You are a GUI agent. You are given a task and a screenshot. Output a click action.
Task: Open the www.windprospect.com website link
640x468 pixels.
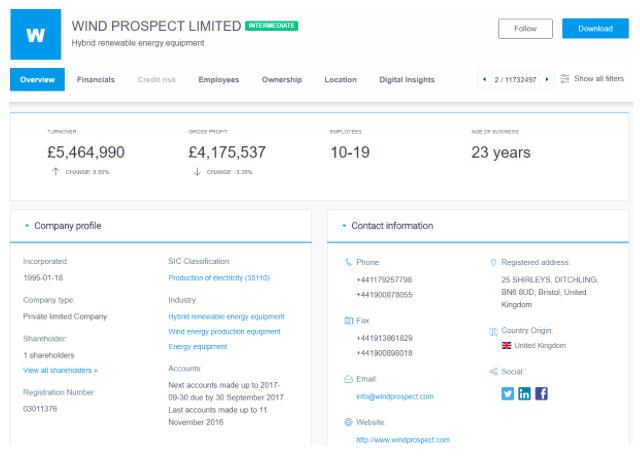click(403, 440)
